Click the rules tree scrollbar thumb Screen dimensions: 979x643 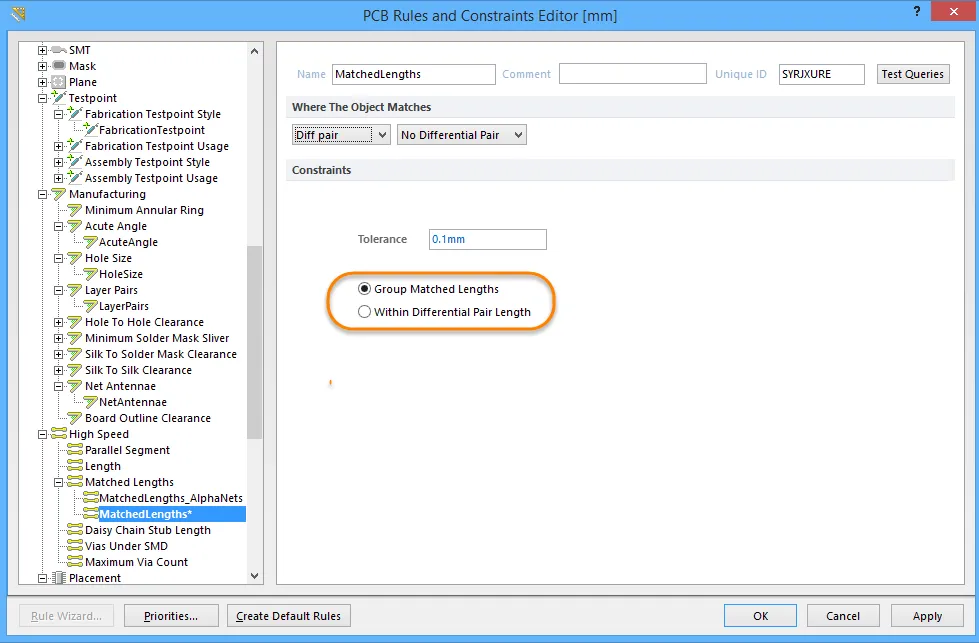254,342
